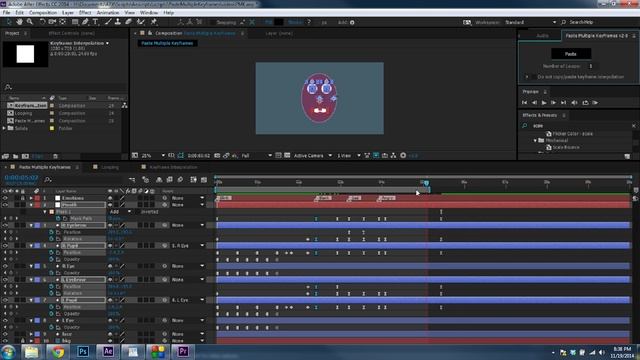640x360 pixels.
Task: Select the Pen tool
Action: (85, 22)
